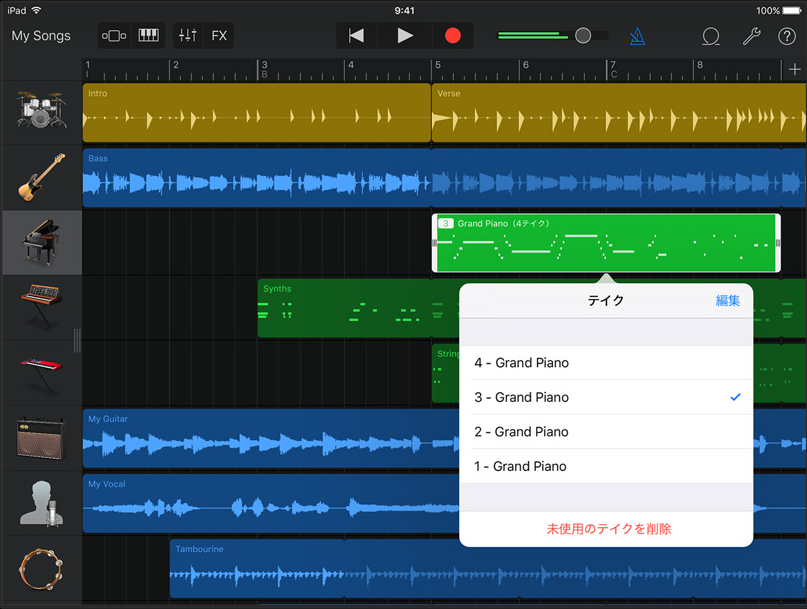Select the vocal microphone track icon
The image size is (807, 609).
(42, 503)
